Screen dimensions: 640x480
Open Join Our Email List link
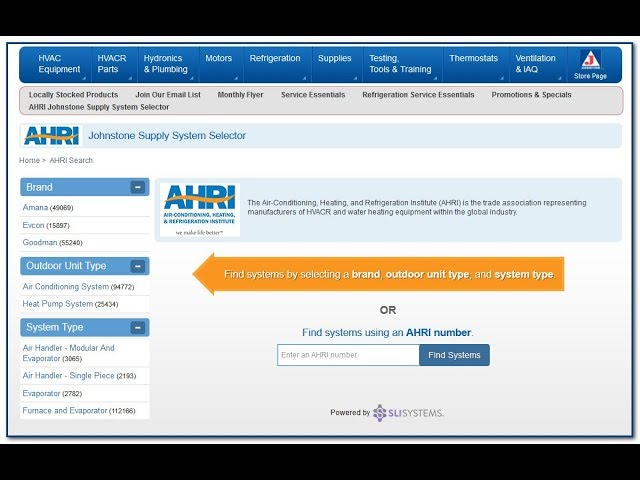168,95
